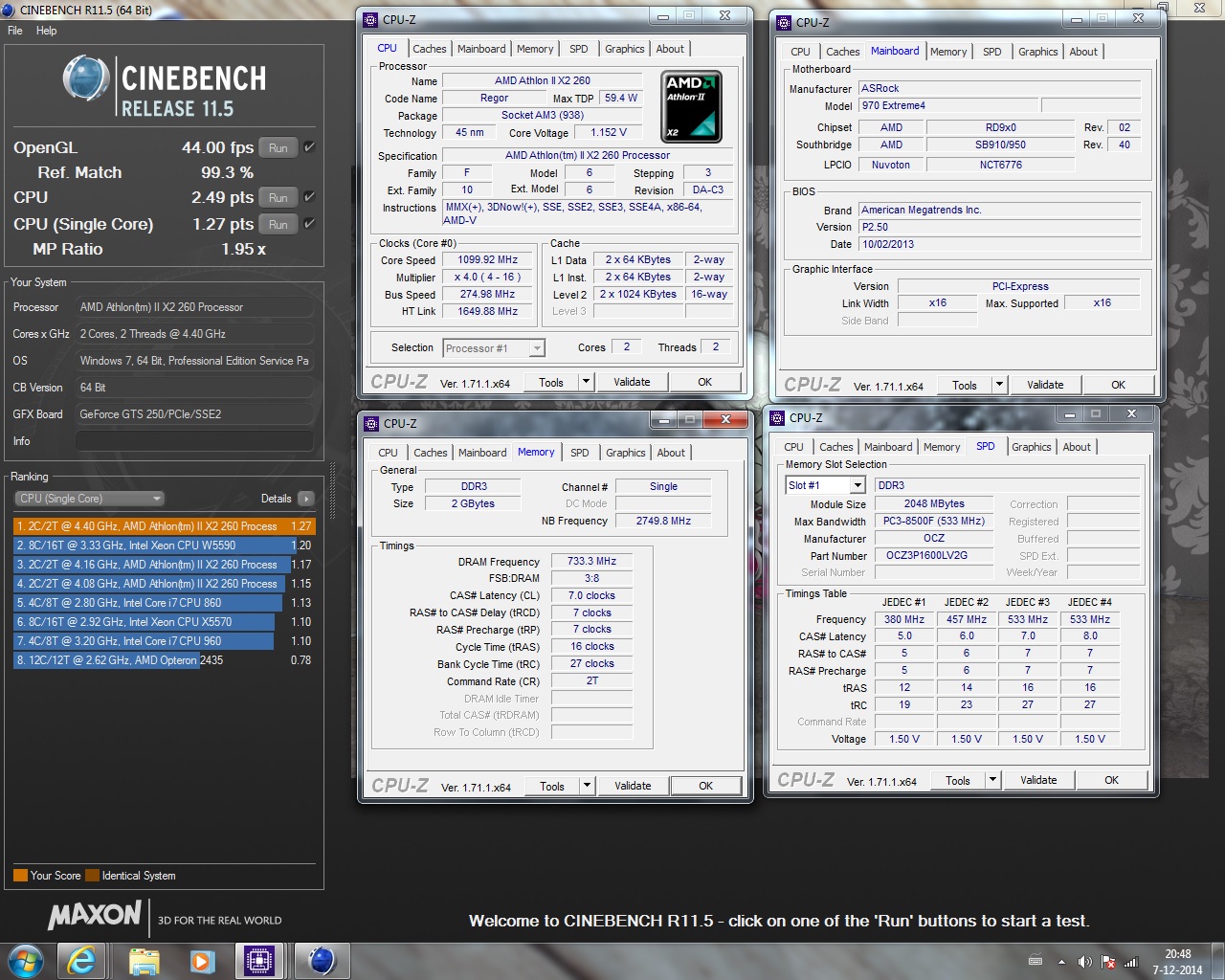Viewport: 1225px width, 980px height.
Task: Switch to Graphics tab in Mainboard window
Action: point(1037,52)
